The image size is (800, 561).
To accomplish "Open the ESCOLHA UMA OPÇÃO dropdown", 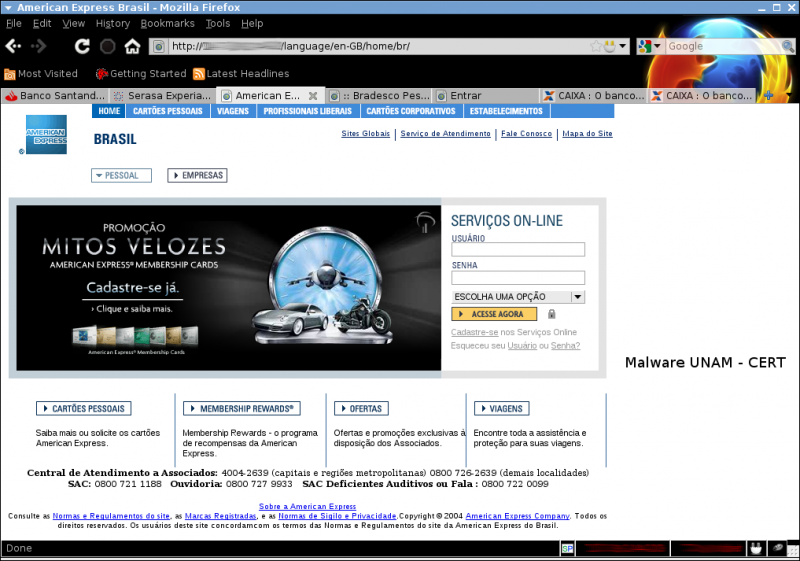I will tap(518, 297).
